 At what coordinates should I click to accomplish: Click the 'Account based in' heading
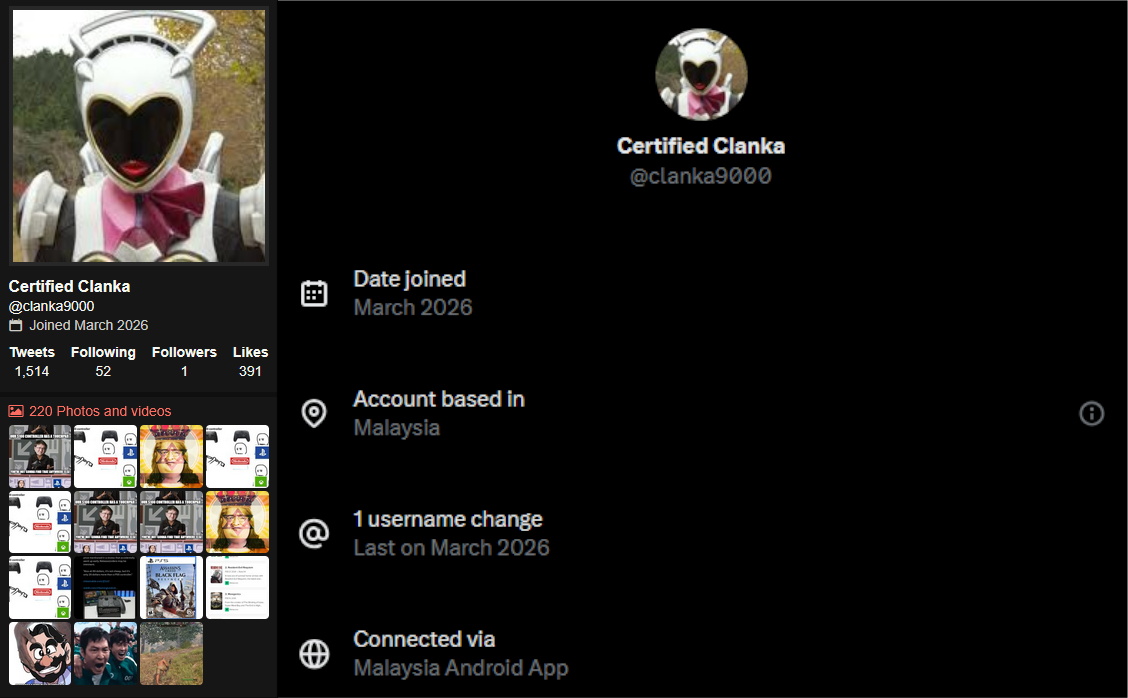[439, 399]
